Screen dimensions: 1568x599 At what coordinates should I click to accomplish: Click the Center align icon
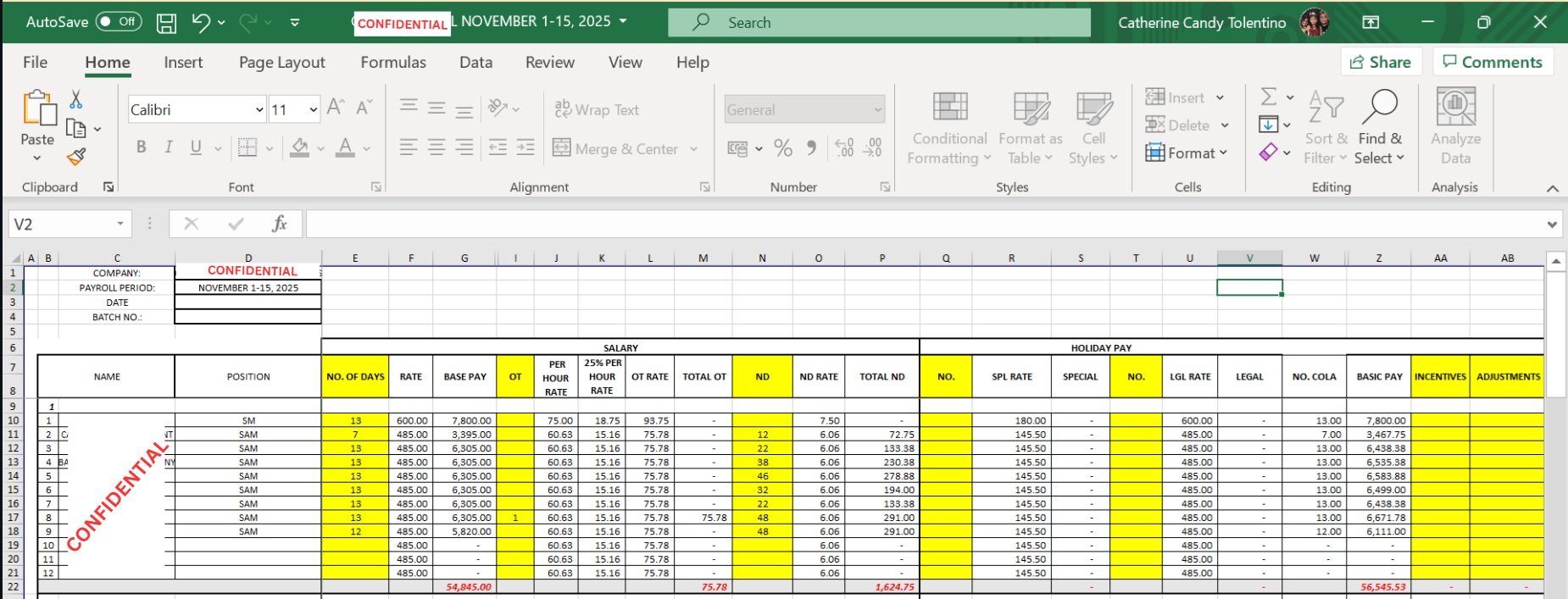coord(436,147)
